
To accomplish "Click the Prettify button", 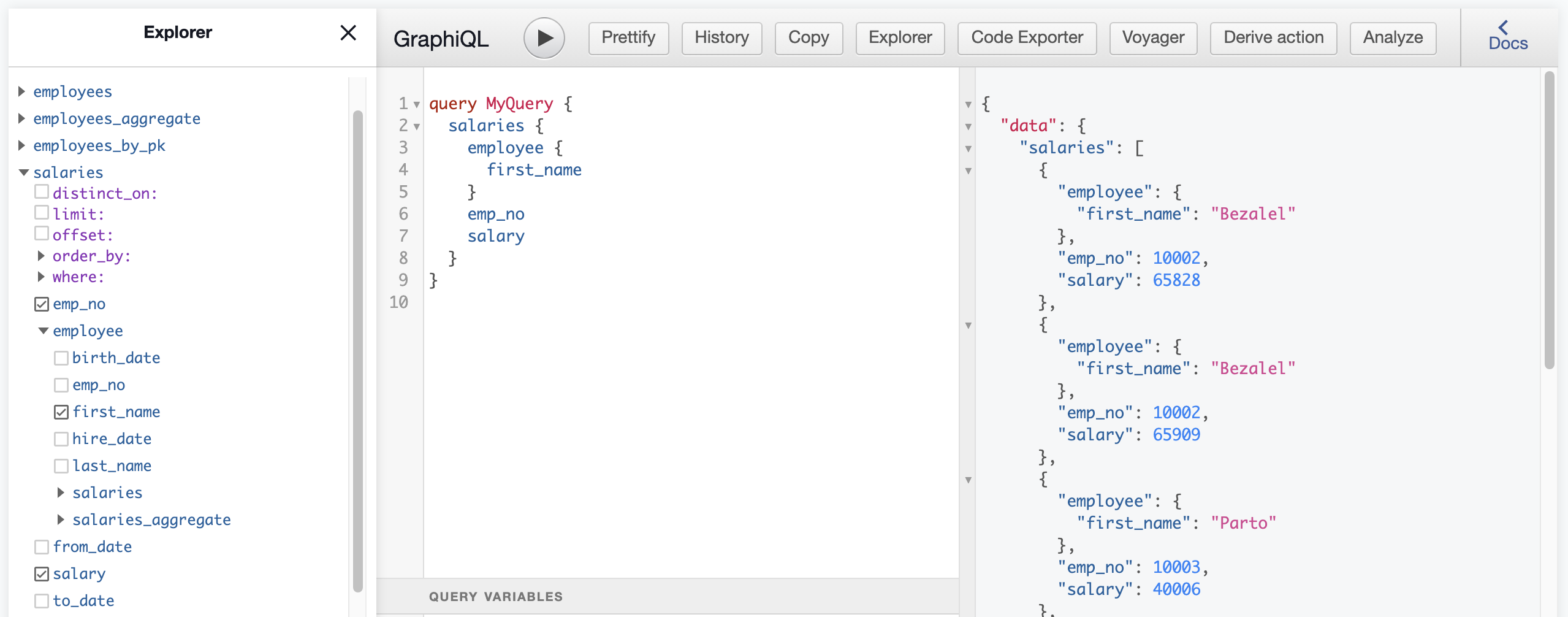I will click(628, 38).
